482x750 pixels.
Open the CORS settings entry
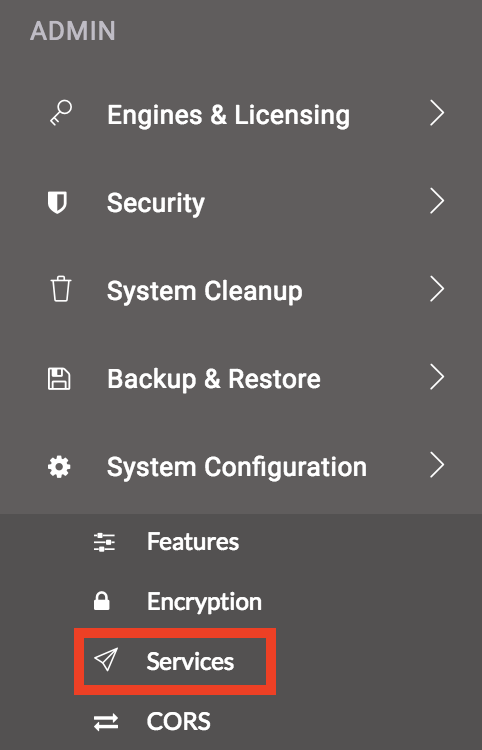click(x=178, y=721)
